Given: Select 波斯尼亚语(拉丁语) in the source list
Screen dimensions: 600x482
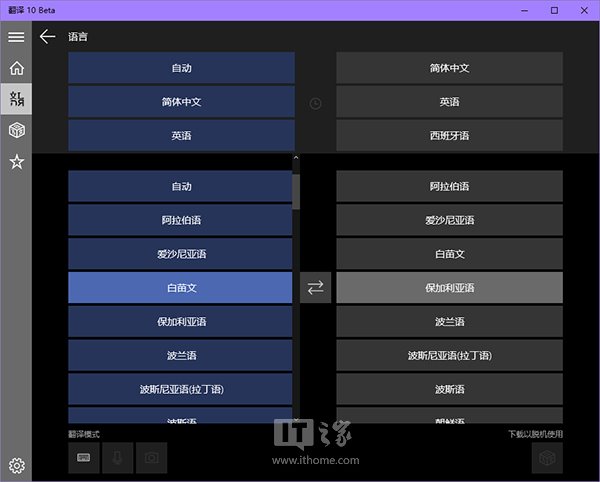Looking at the screenshot, I should click(x=180, y=389).
